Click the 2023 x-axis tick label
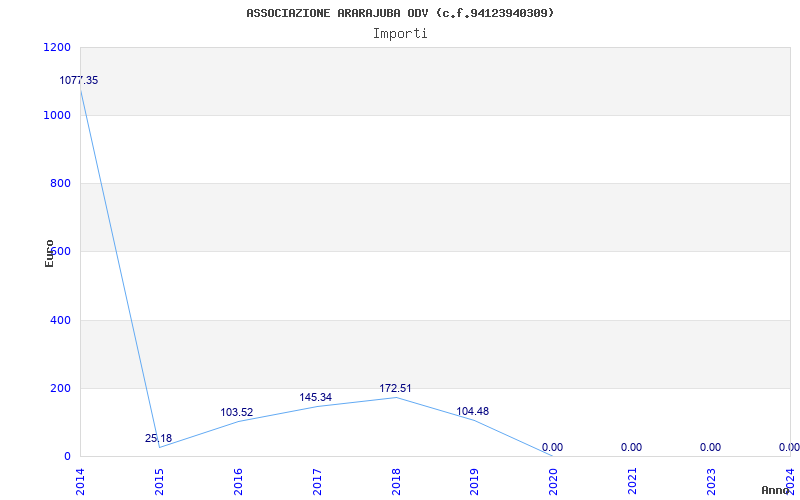Image resolution: width=800 pixels, height=500 pixels. pyautogui.click(x=712, y=481)
